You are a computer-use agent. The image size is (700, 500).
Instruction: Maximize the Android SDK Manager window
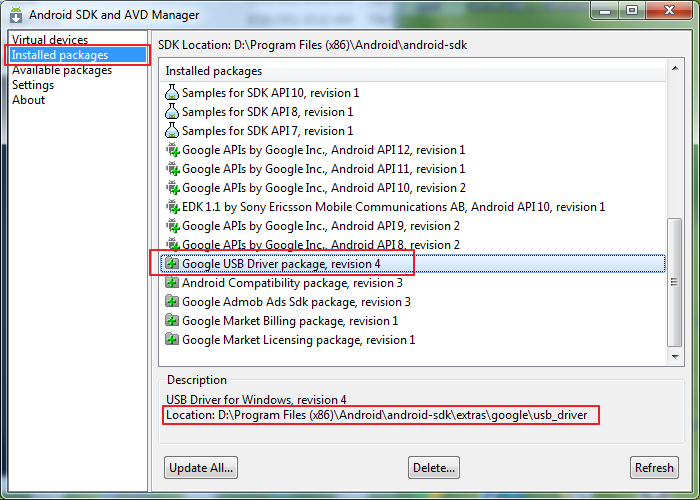pos(632,11)
